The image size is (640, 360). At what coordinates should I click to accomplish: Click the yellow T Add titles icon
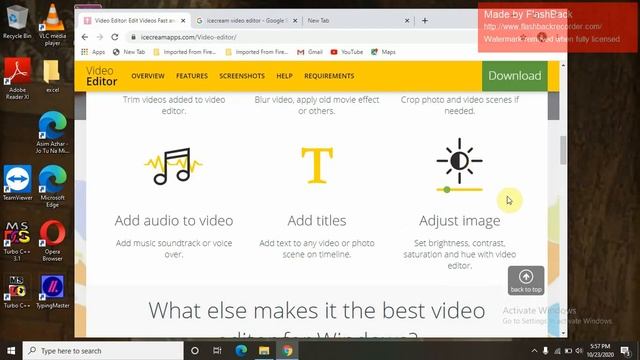pyautogui.click(x=317, y=165)
